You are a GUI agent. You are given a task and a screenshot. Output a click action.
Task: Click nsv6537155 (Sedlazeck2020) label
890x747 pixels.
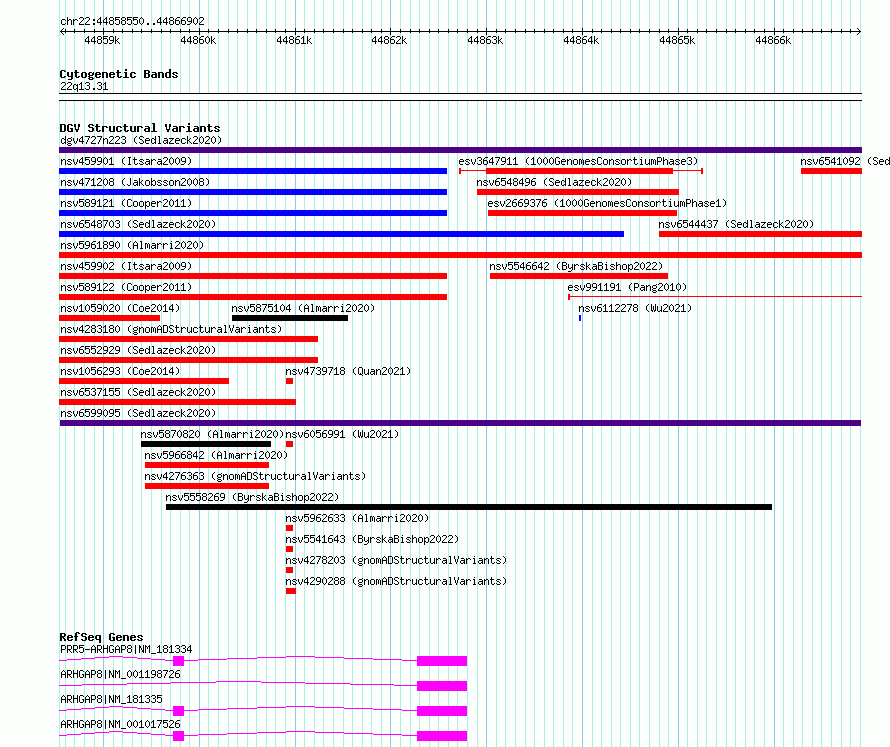pos(138,392)
